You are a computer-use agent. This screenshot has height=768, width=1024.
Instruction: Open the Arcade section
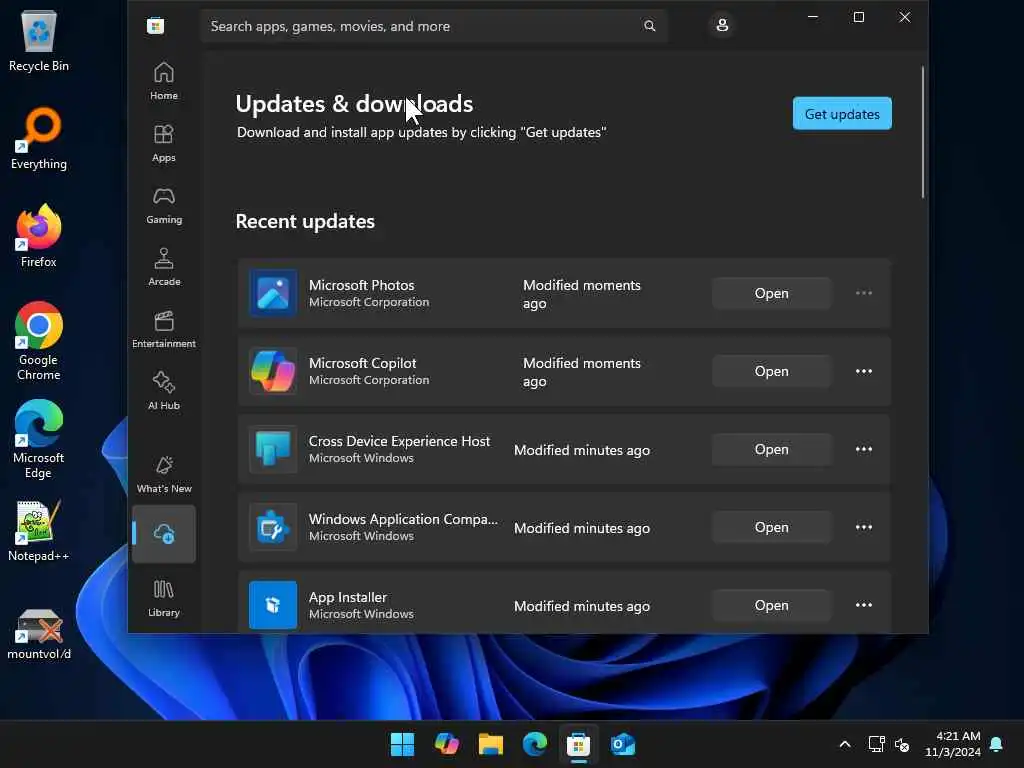pyautogui.click(x=163, y=267)
